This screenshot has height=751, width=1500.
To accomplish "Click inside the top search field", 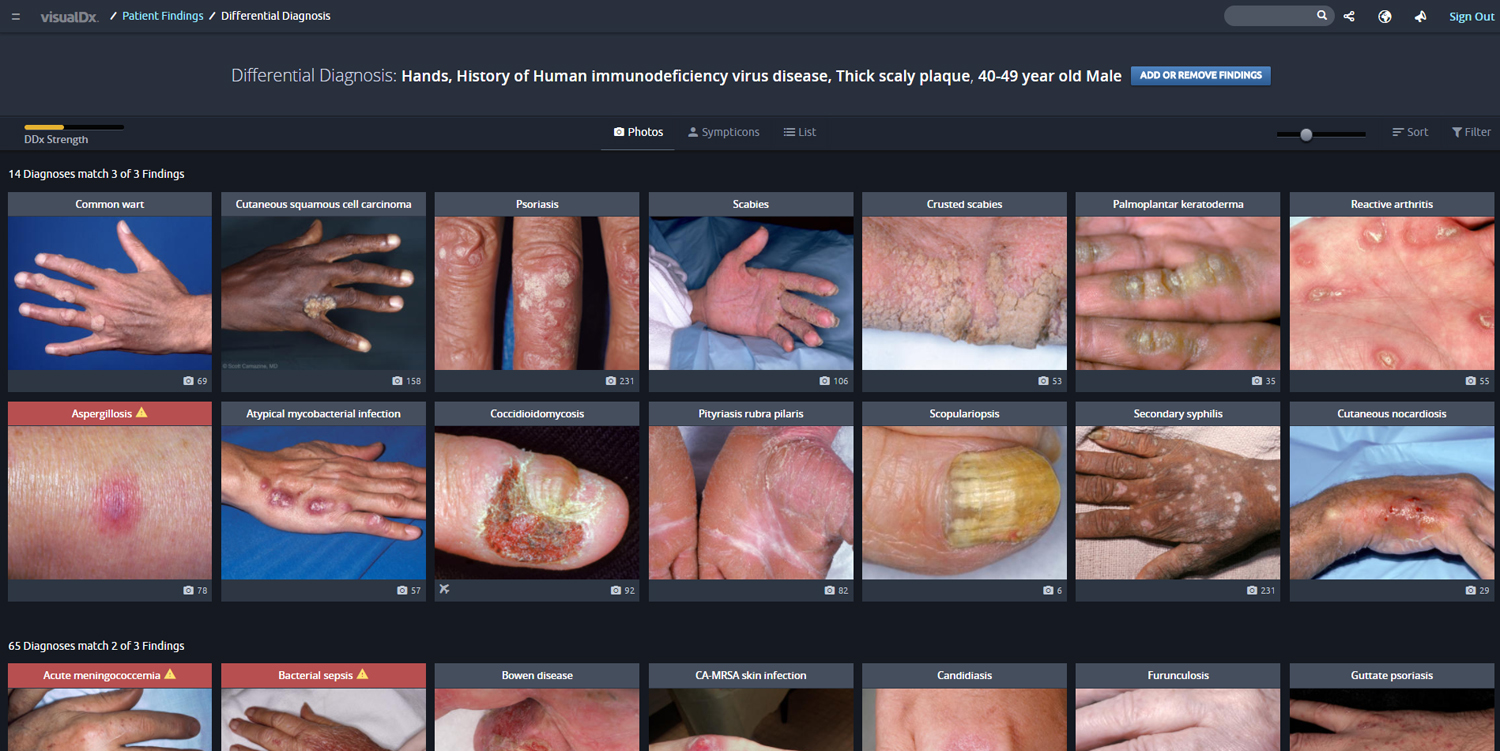I will (1268, 16).
